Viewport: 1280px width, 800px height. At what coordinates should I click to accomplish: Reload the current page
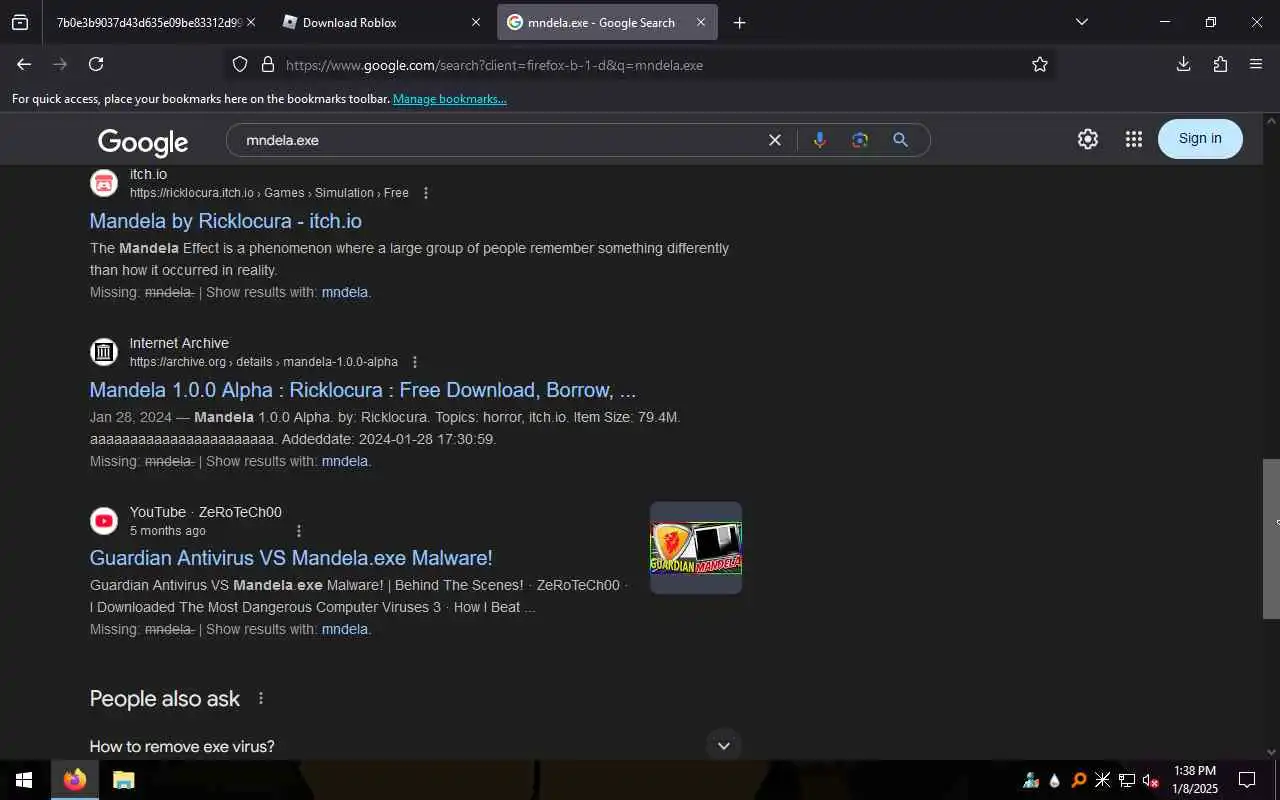click(x=96, y=64)
